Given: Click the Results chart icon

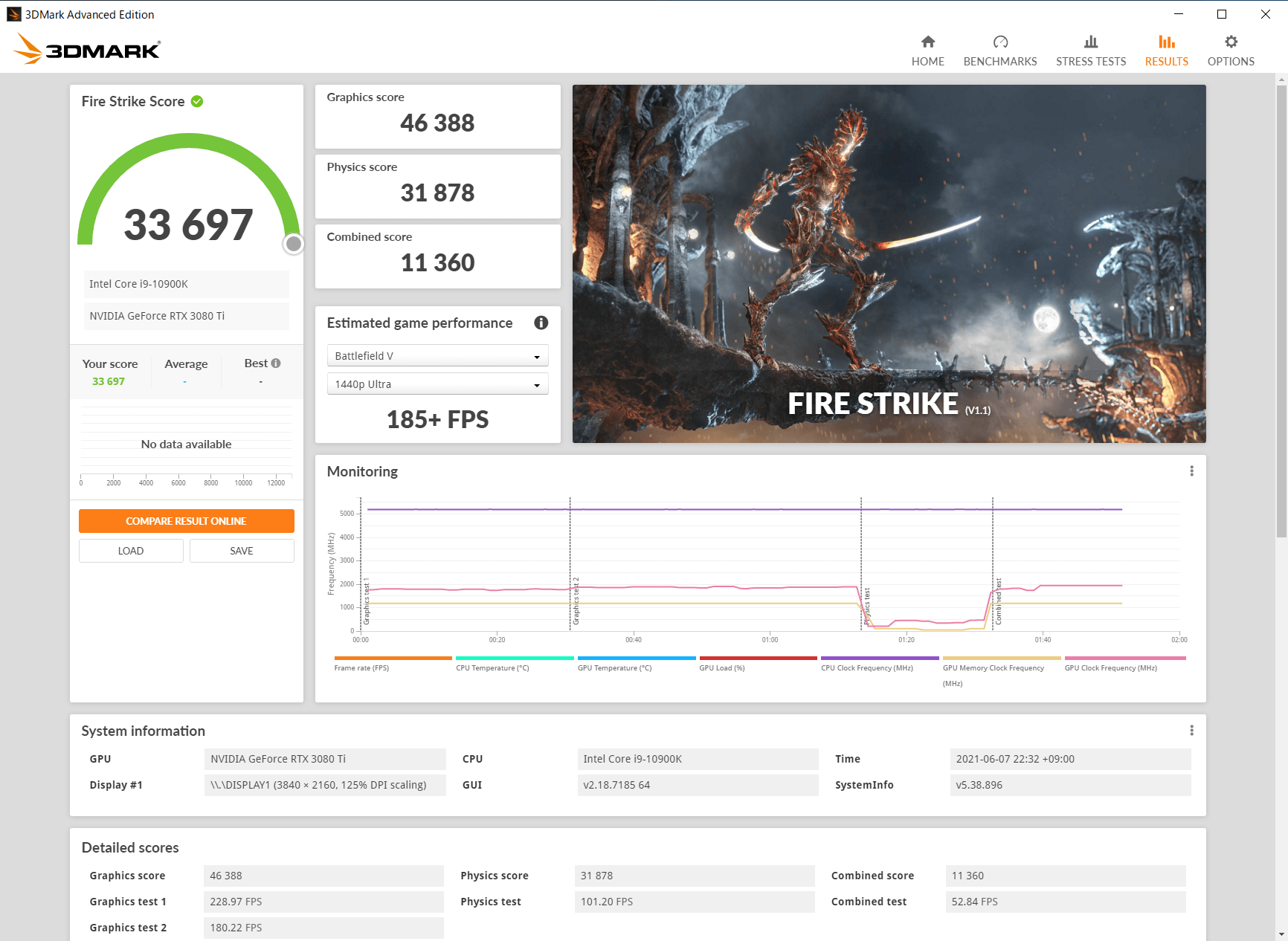Looking at the screenshot, I should coord(1166,42).
